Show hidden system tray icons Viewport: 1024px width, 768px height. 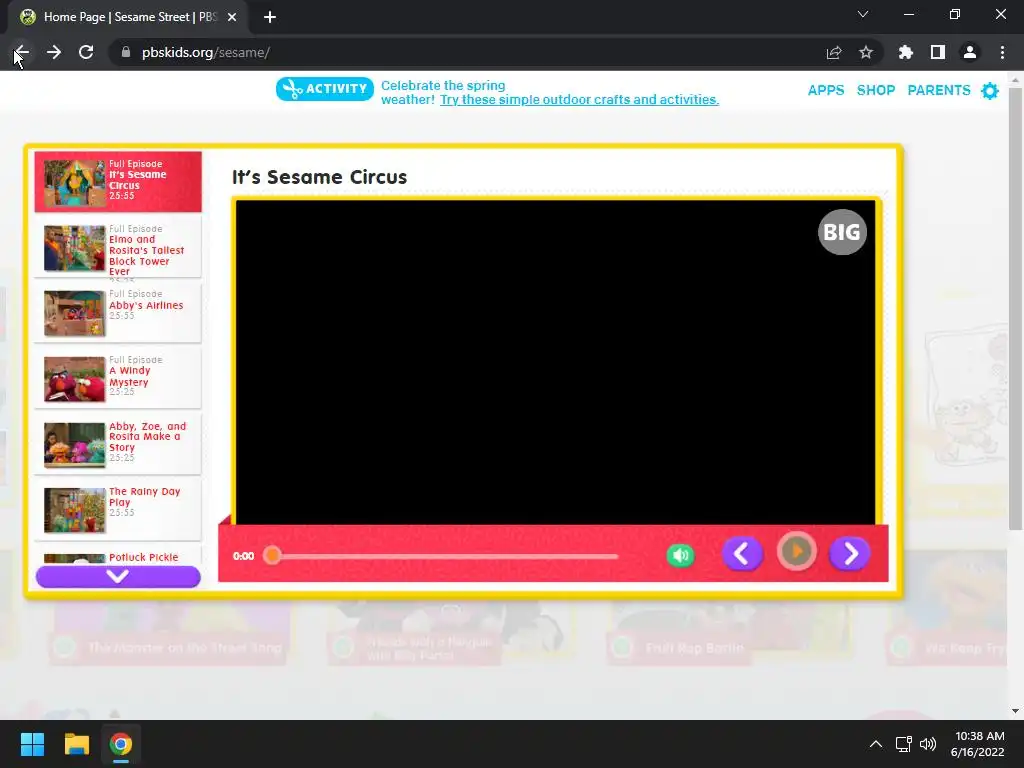(876, 744)
